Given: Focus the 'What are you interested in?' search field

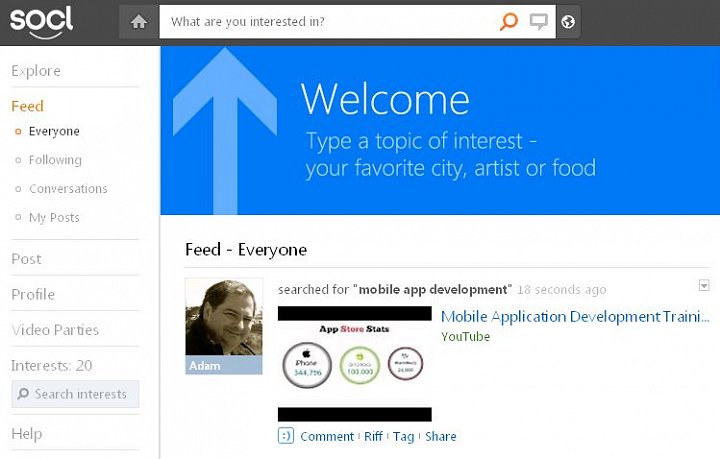Looking at the screenshot, I should point(330,21).
